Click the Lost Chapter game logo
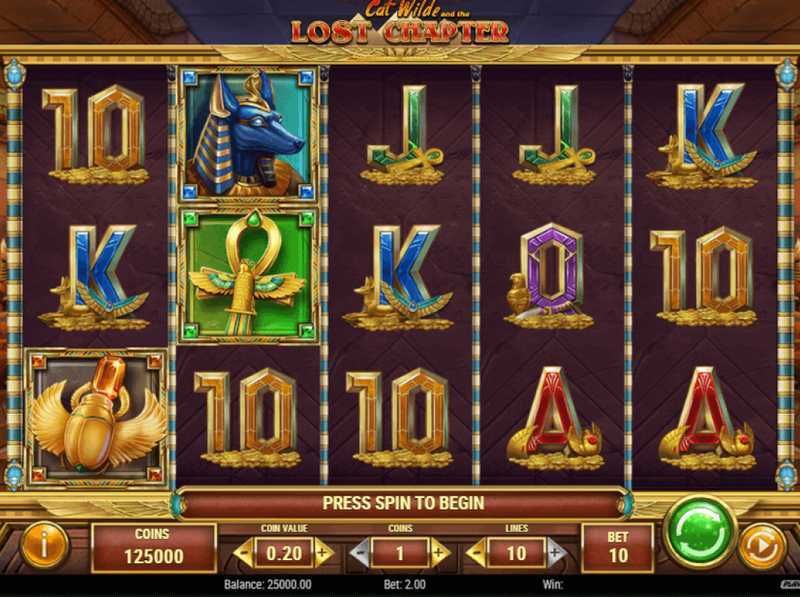Viewport: 800px width, 597px height. pyautogui.click(x=400, y=23)
